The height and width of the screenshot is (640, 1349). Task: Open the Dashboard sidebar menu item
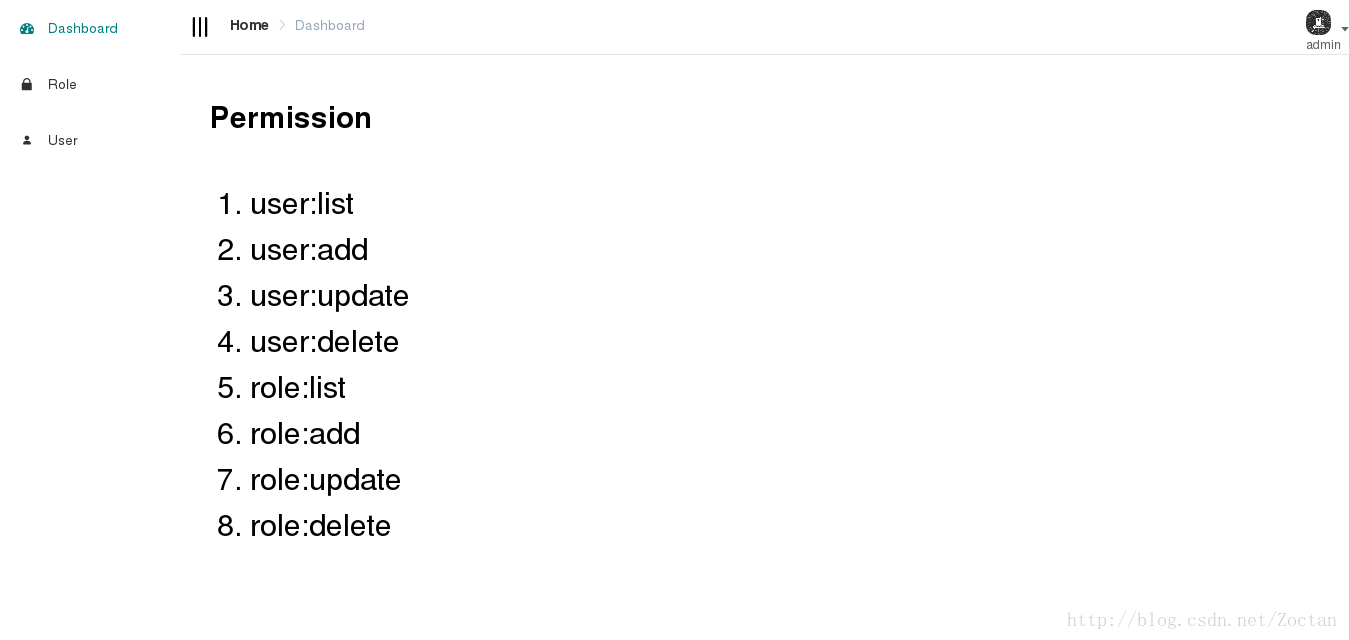(x=83, y=29)
